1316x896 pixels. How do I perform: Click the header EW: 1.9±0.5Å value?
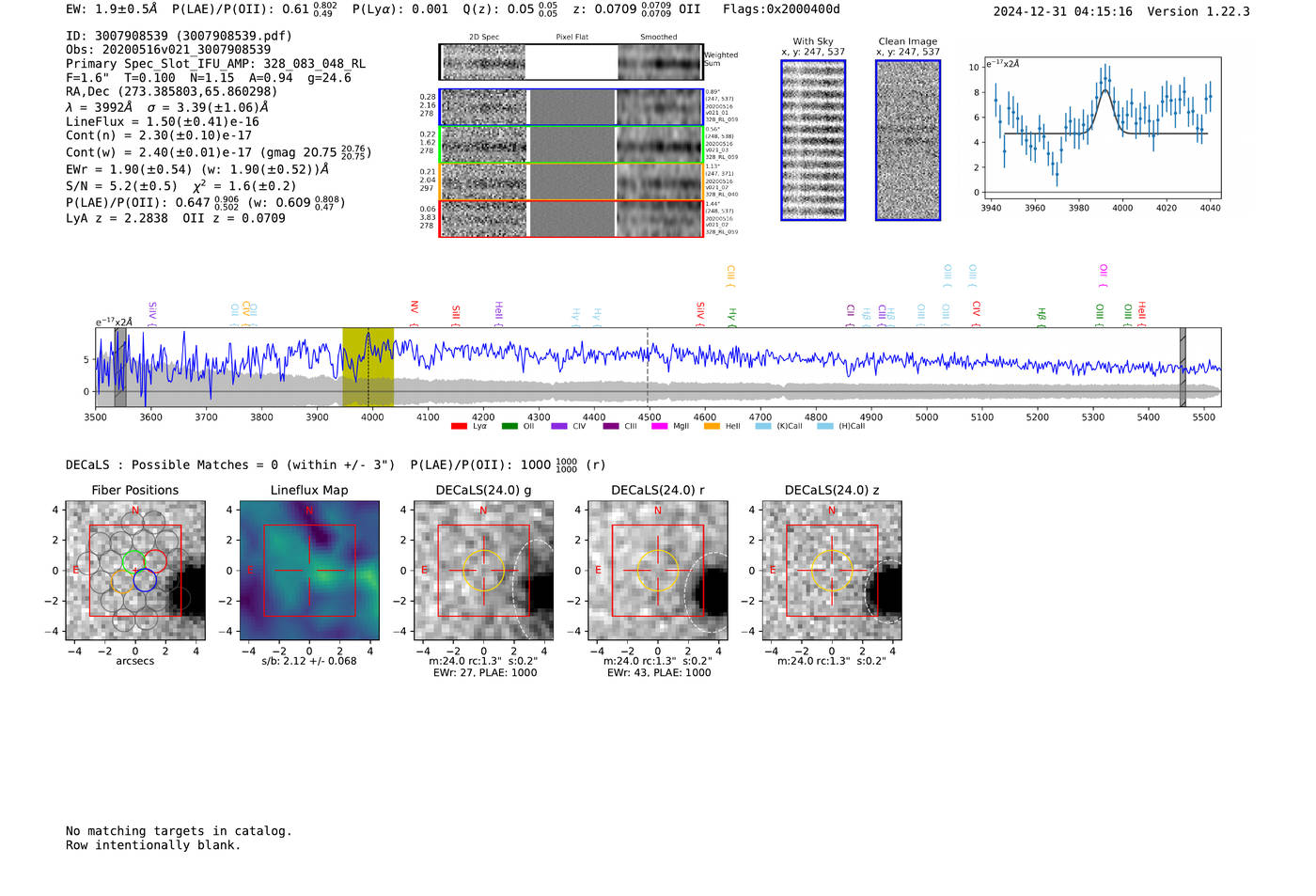(x=112, y=9)
